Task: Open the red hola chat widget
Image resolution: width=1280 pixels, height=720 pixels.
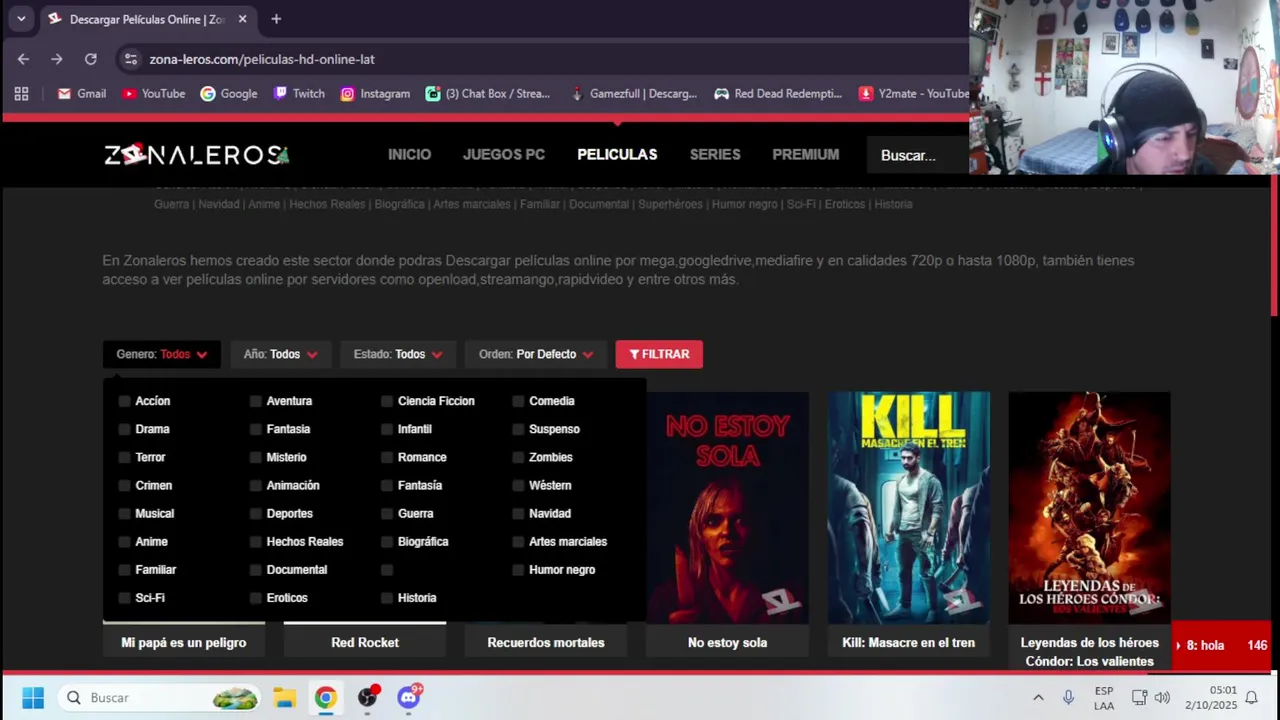Action: coord(1222,646)
